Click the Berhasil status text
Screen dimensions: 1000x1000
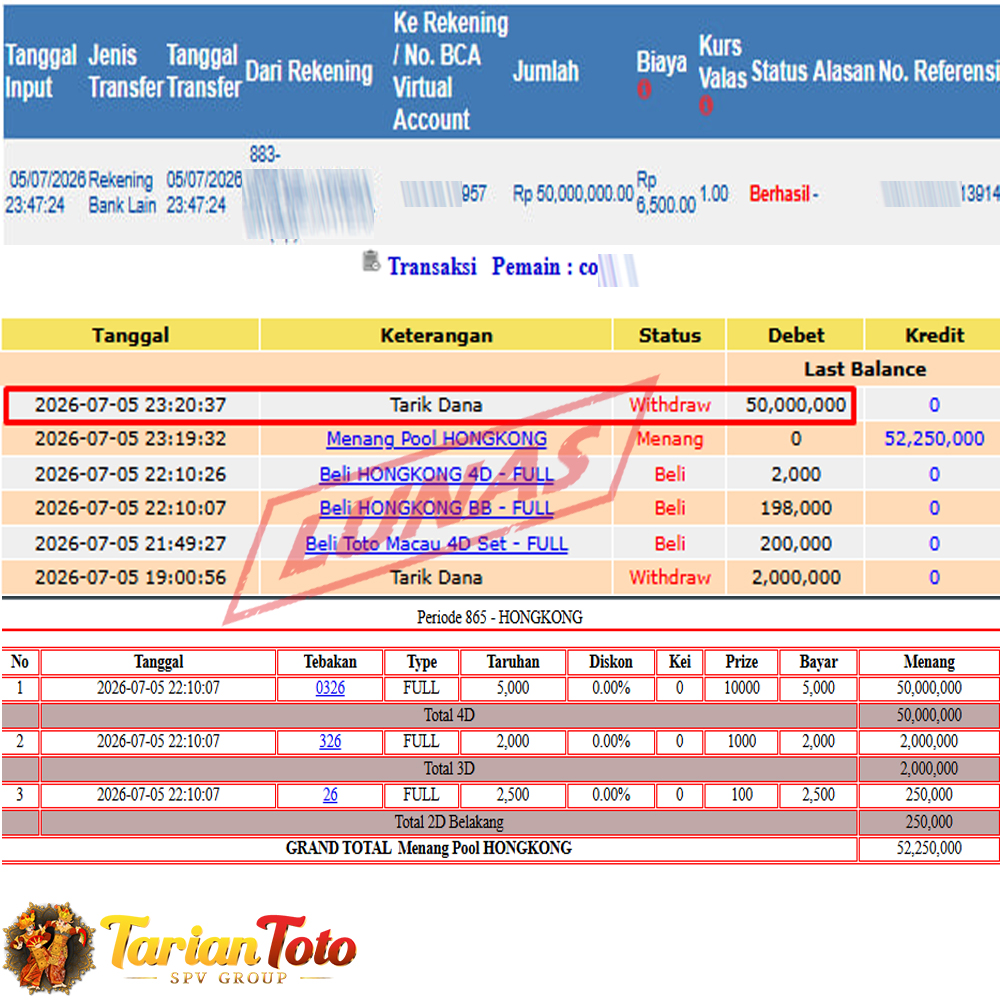click(779, 193)
